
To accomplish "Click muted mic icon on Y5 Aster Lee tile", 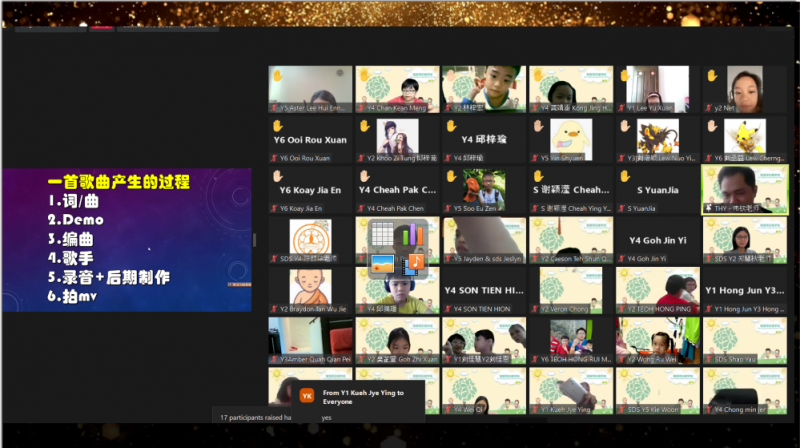I will (274, 107).
